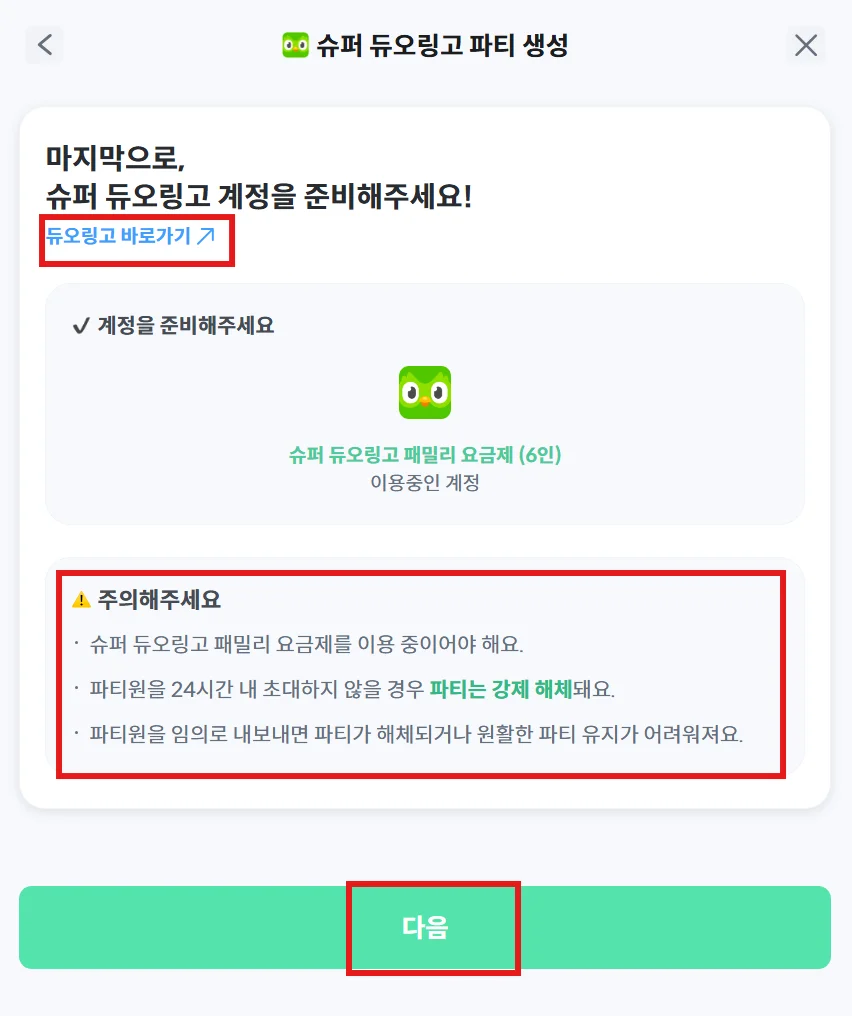Click the small Duolingo owl in the title
The image size is (852, 1016).
pyautogui.click(x=295, y=45)
